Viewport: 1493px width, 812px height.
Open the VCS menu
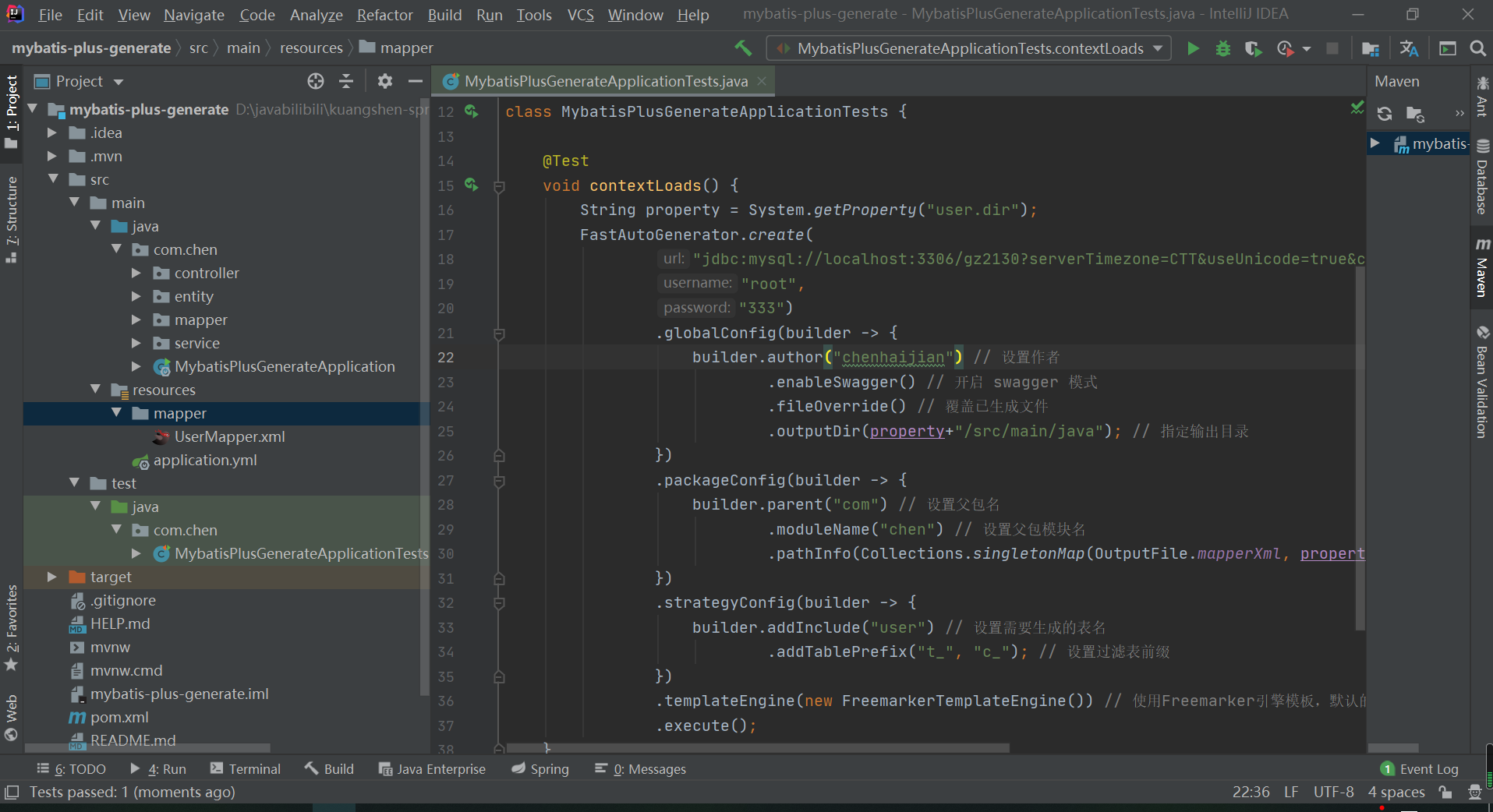pos(580,15)
